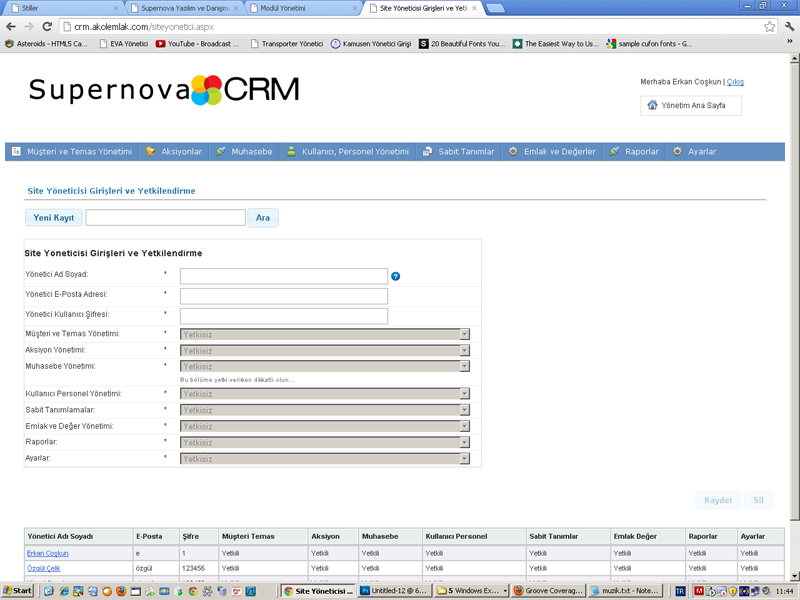Open the Ayarlar menu in the navigation bar
800x600 pixels.
click(x=694, y=152)
